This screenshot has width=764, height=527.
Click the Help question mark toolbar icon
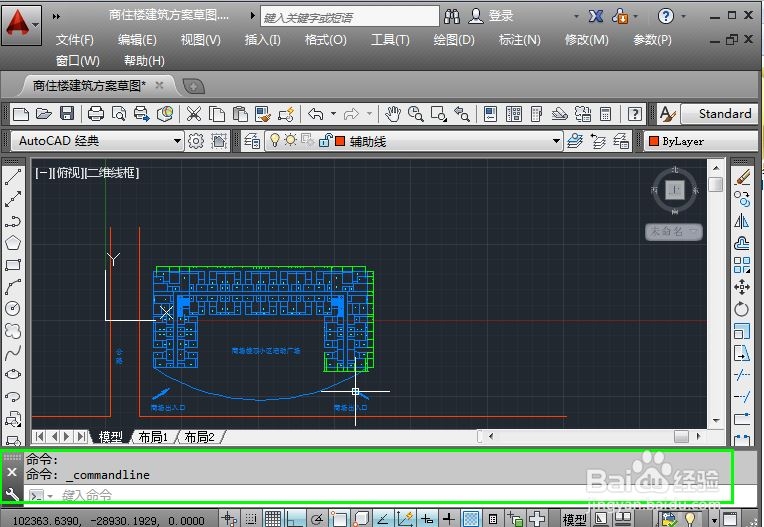634,114
